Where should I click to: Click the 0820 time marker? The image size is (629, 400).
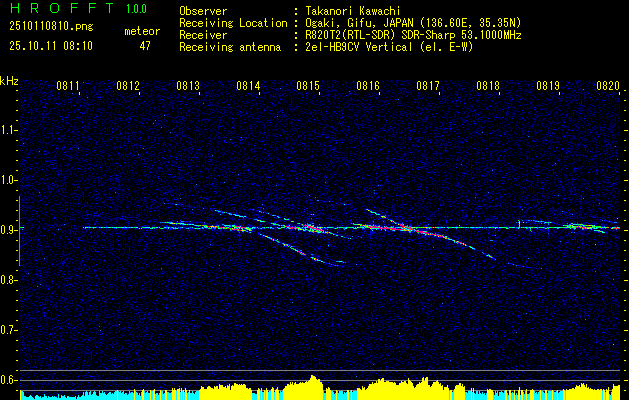(608, 85)
